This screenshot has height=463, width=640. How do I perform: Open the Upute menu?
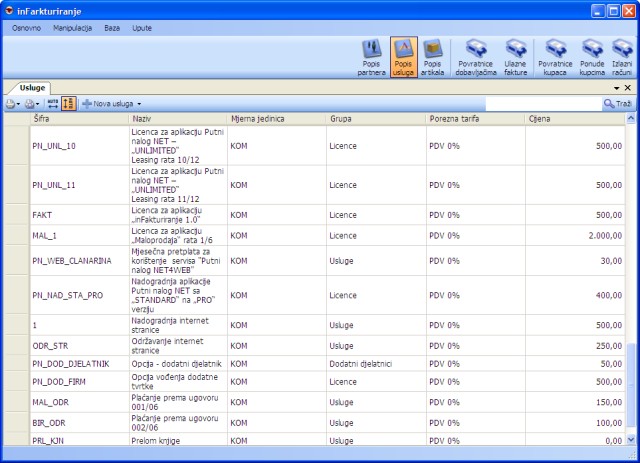(142, 28)
